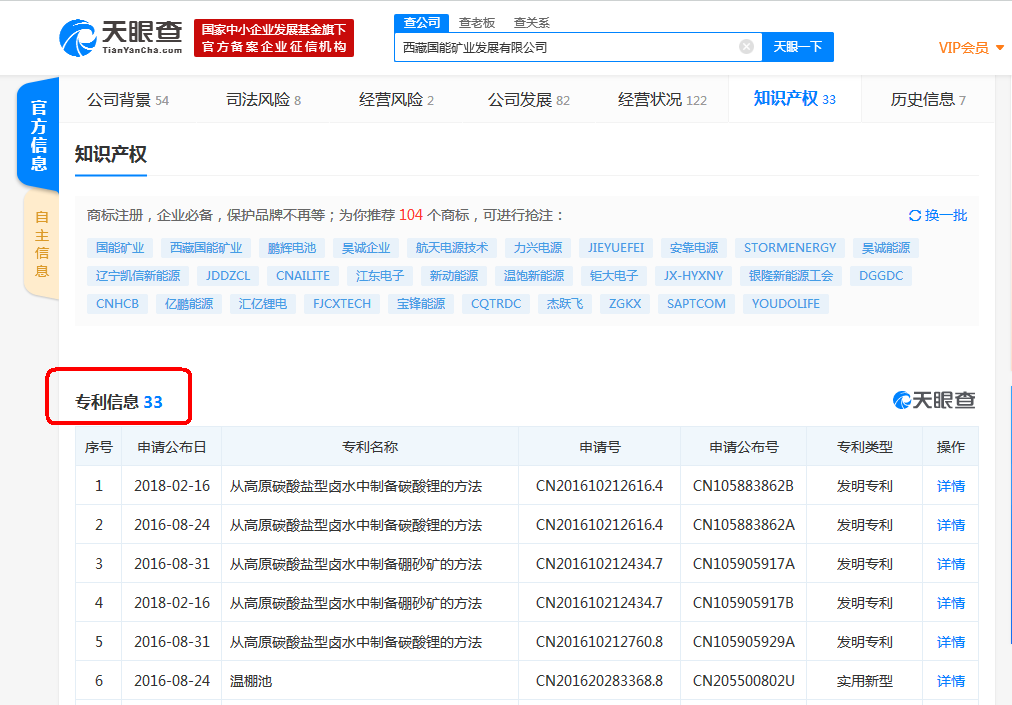Click the 实用新型 patent type cell
Viewport: 1012px width, 705px height.
865,681
